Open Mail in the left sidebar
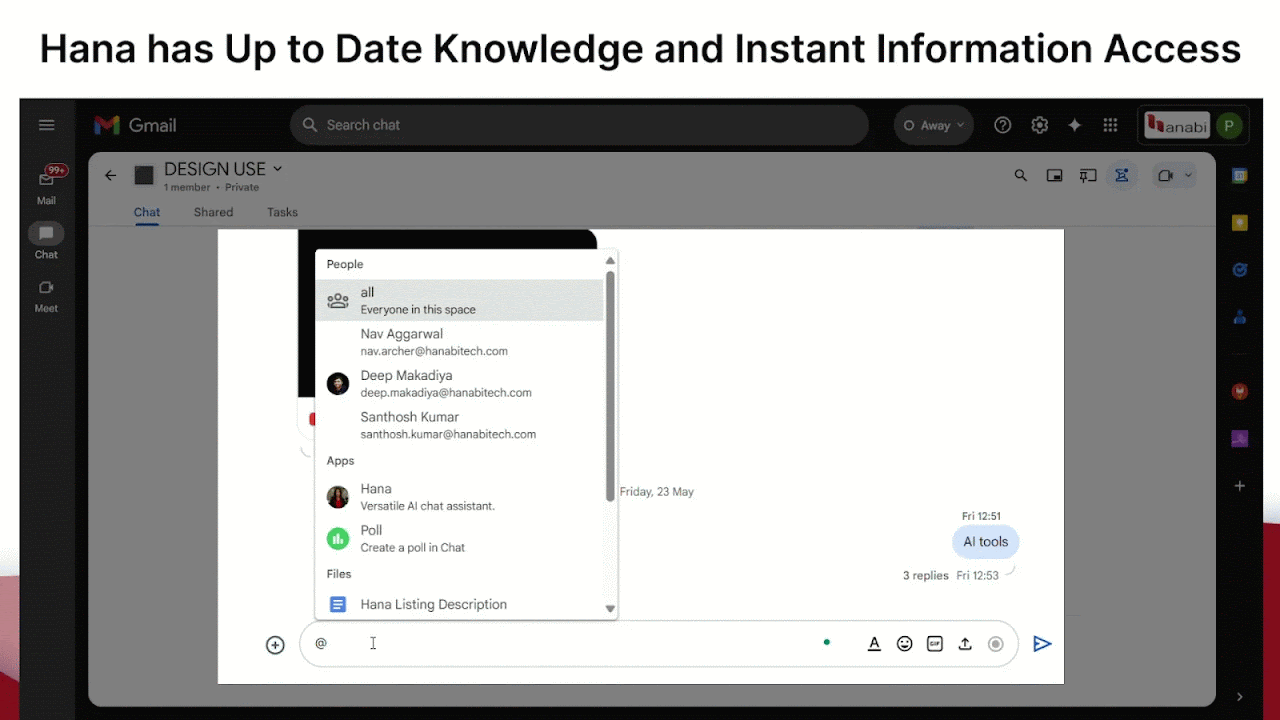The height and width of the screenshot is (720, 1280). tap(46, 186)
